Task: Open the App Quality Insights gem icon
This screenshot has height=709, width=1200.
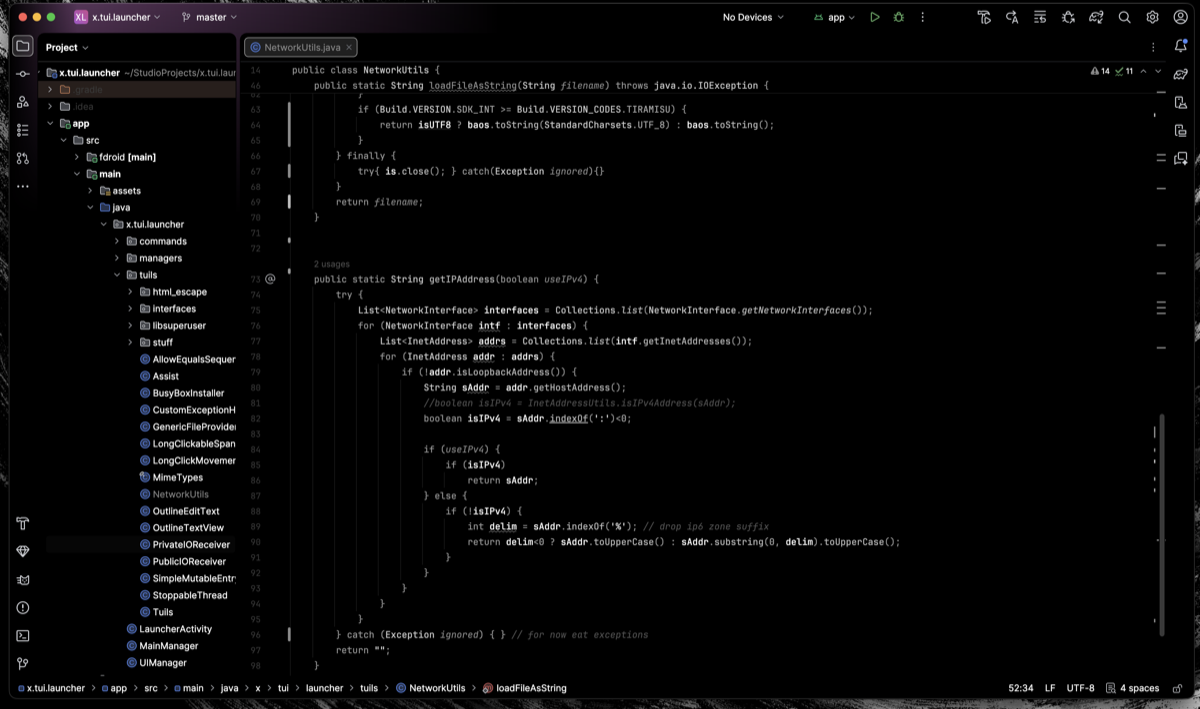Action: (x=23, y=551)
